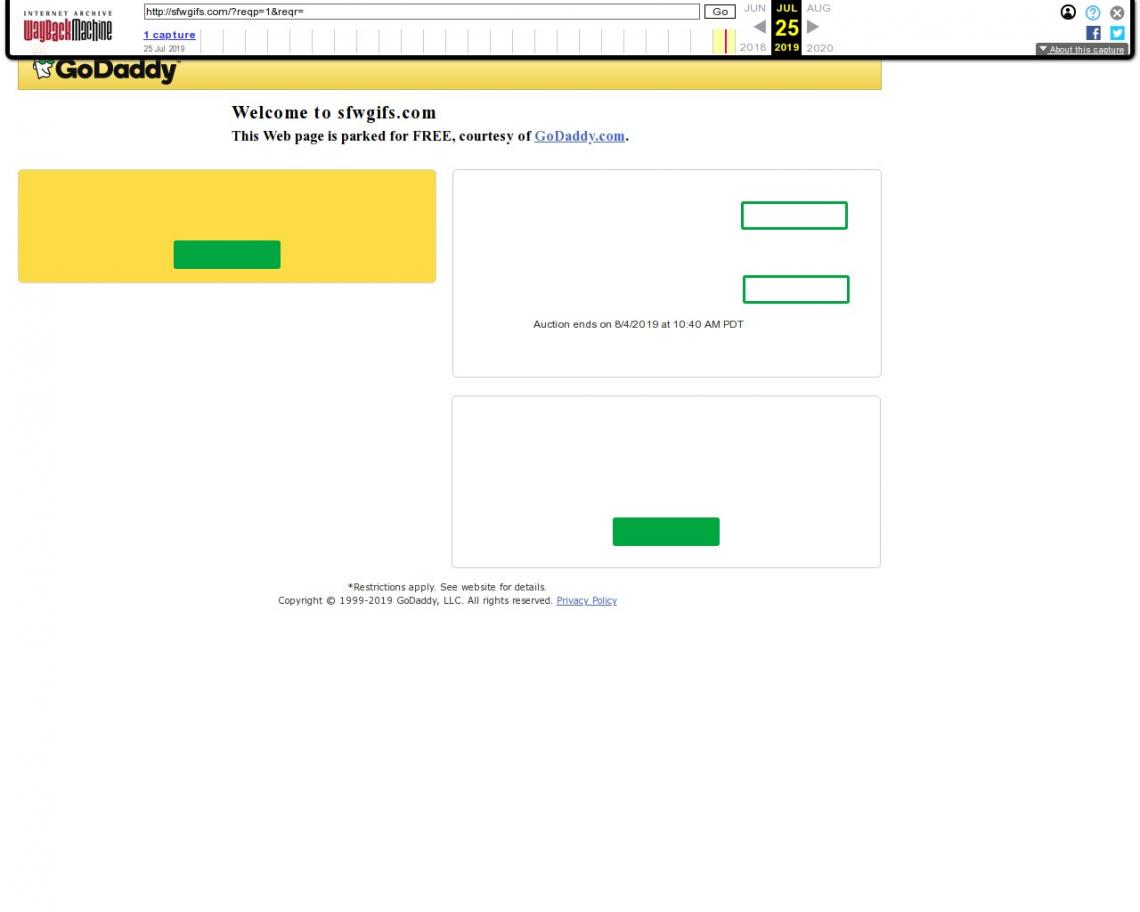Open the 1 capture link
This screenshot has width=1140, height=912.
pos(169,35)
